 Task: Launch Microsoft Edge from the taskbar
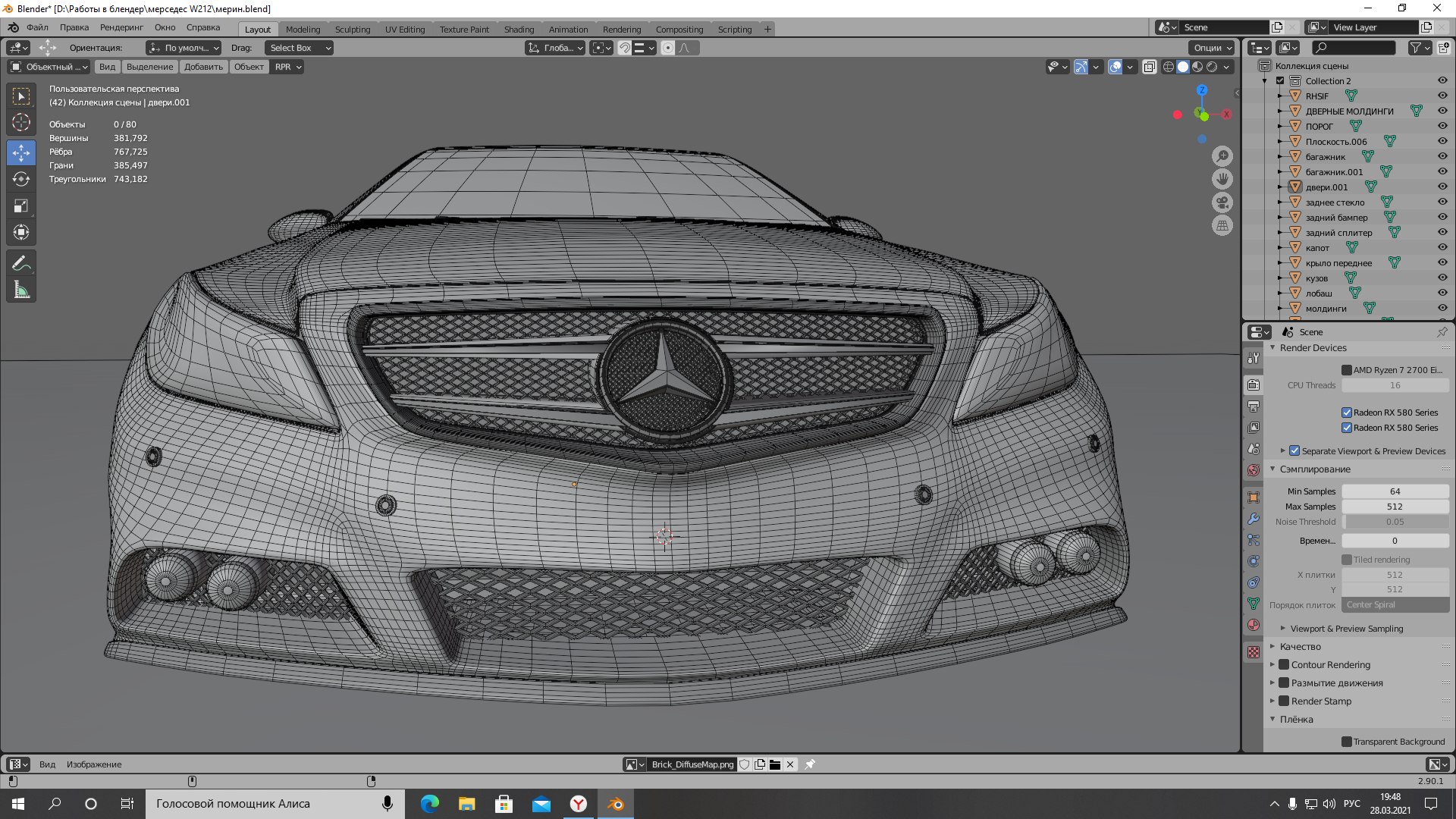(x=430, y=804)
